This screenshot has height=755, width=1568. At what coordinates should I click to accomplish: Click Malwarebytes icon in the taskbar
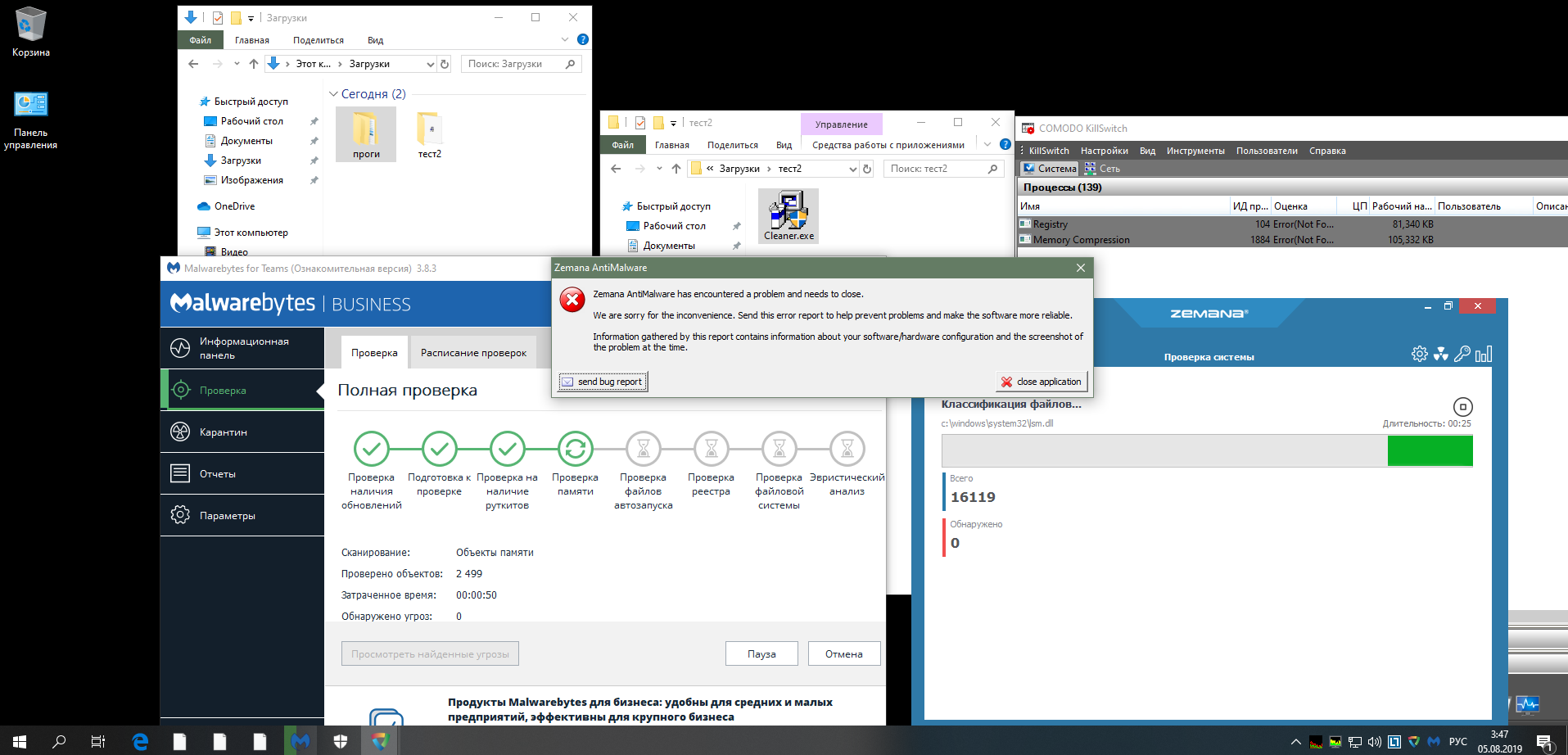[300, 741]
